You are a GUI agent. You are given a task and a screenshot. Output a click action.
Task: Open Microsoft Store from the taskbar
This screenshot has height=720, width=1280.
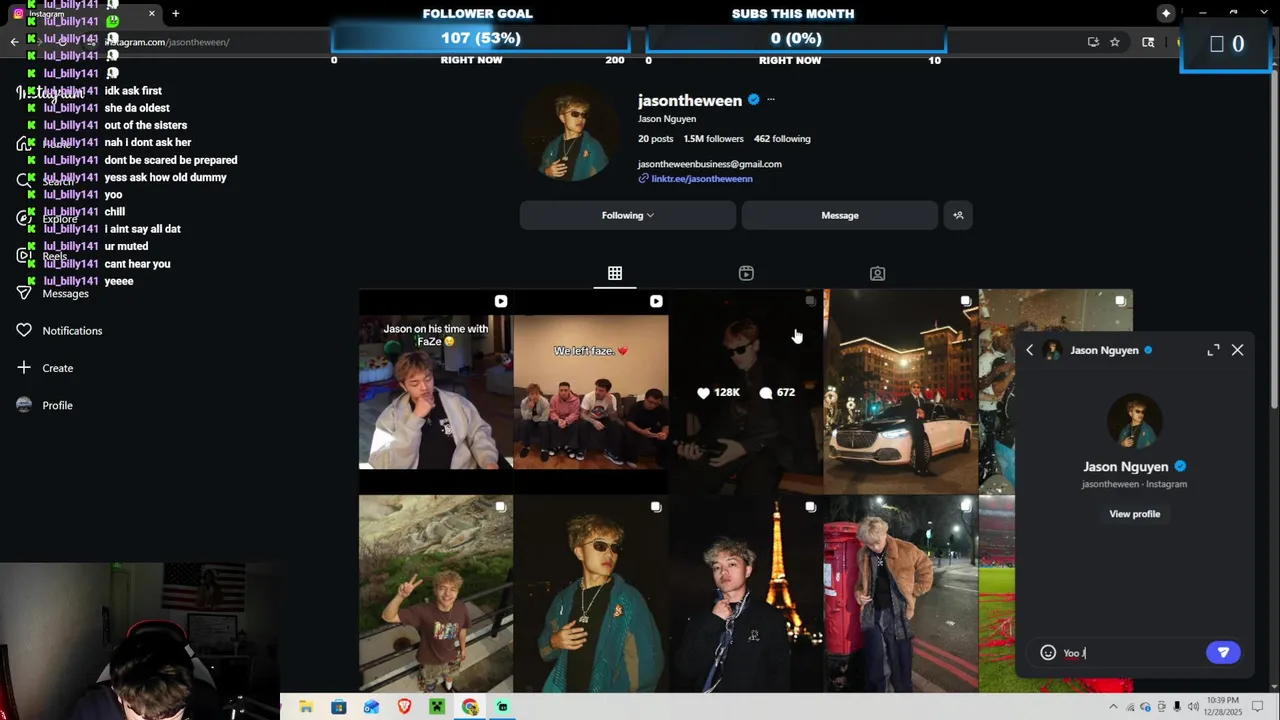[339, 707]
